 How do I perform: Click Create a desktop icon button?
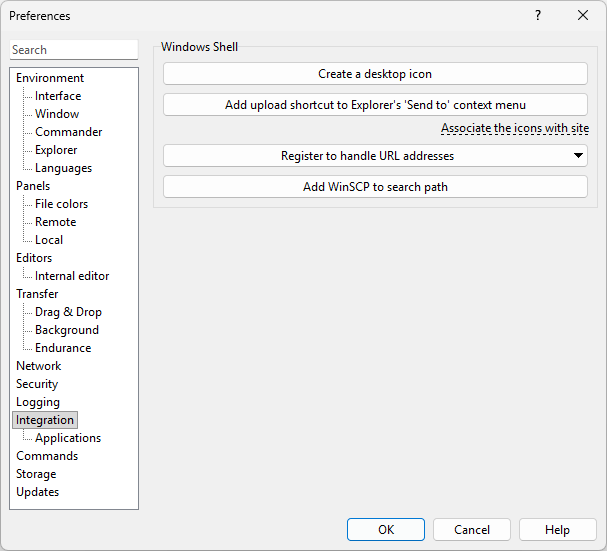pyautogui.click(x=375, y=74)
